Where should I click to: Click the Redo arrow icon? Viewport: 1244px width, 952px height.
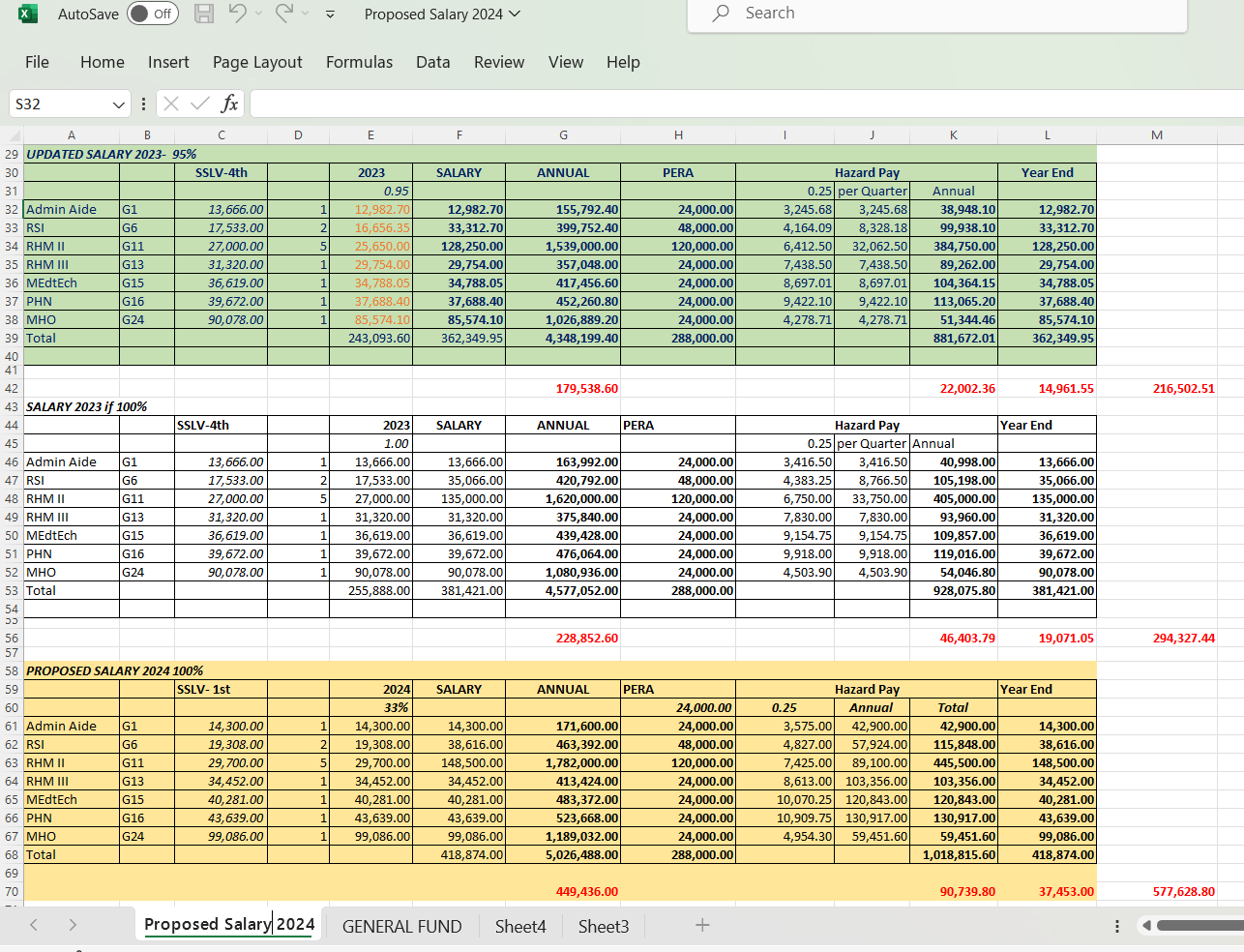coord(284,14)
